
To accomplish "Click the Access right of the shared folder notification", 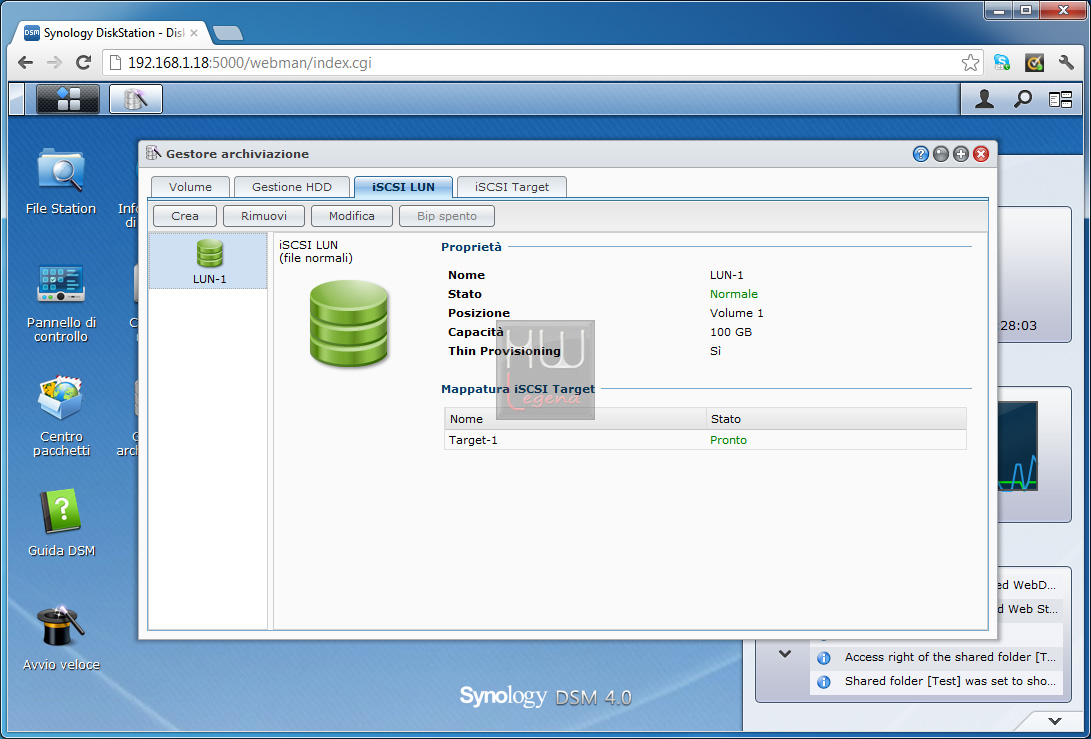I will pyautogui.click(x=950, y=658).
